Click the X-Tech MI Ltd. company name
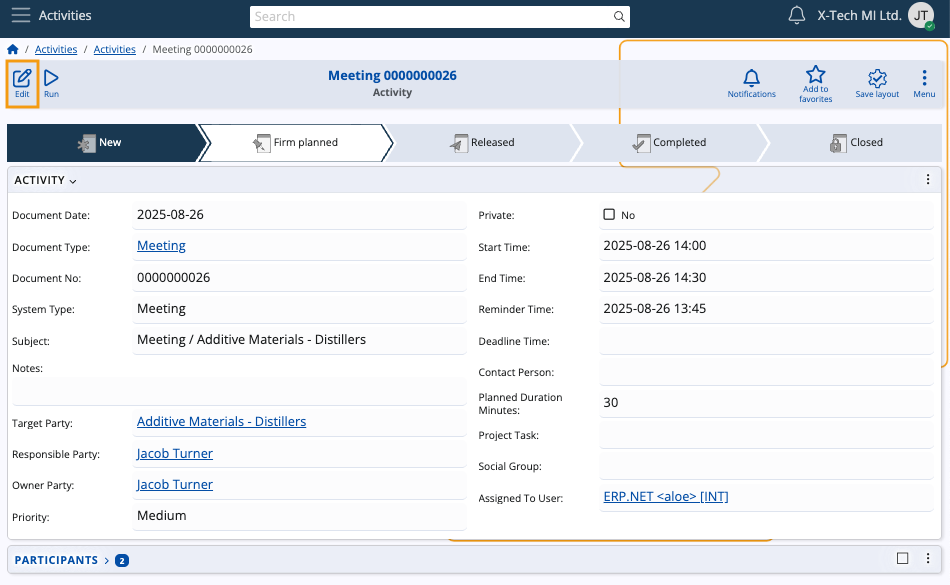Screen dimensions: 950x585 [x=859, y=16]
